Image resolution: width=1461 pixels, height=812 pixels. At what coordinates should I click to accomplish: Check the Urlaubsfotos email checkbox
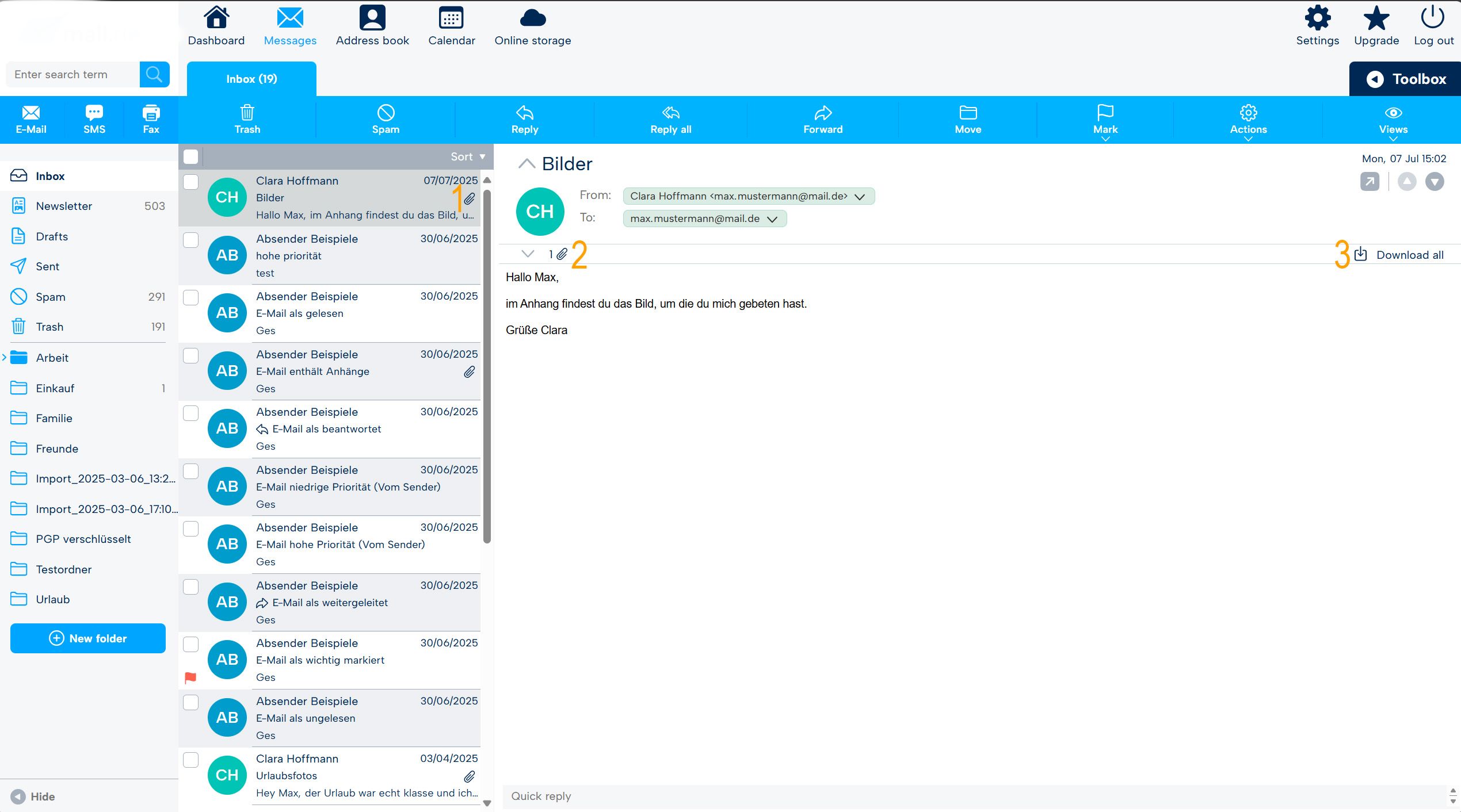pos(190,760)
